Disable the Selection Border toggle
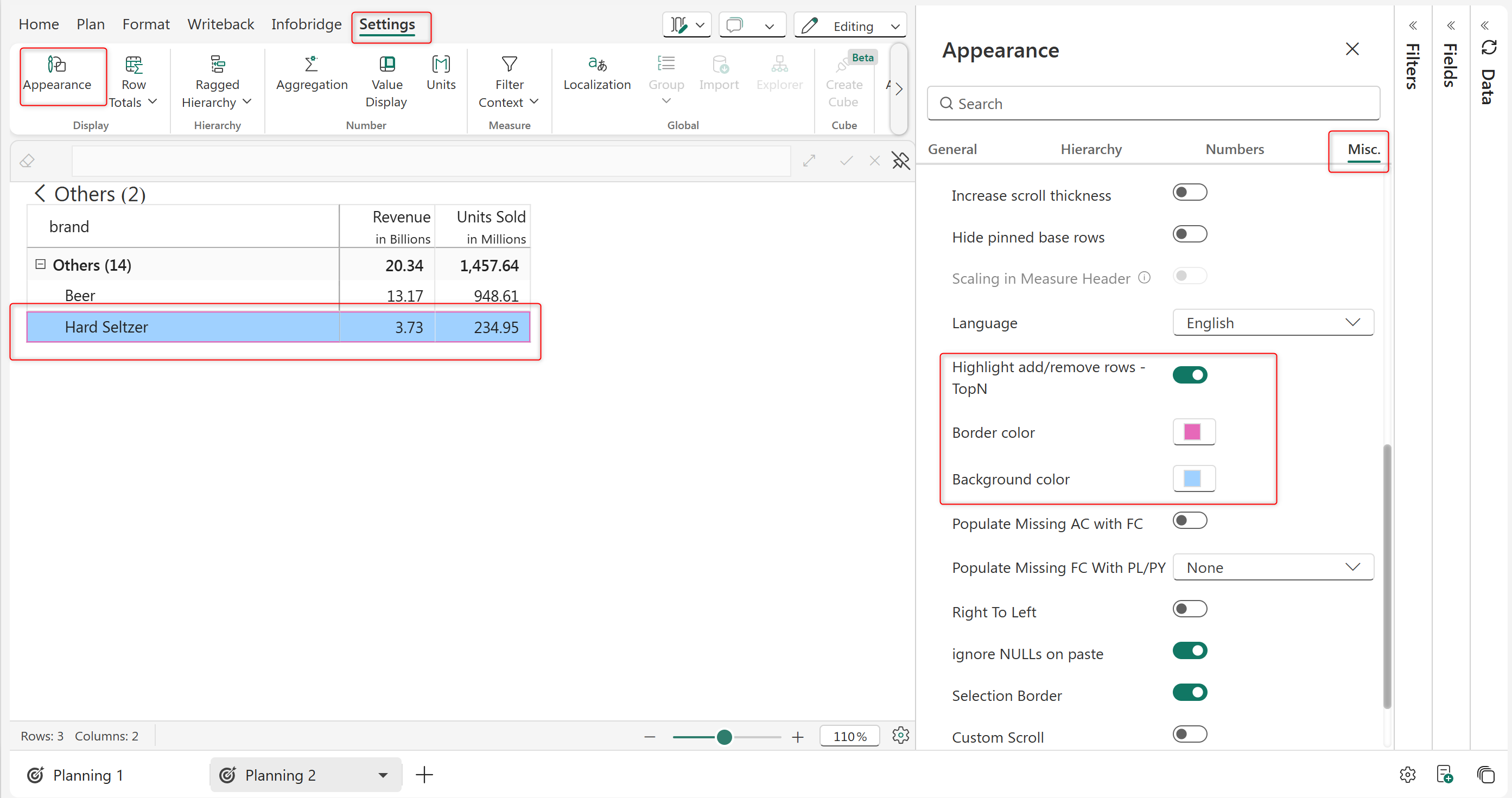Viewport: 1512px width, 798px height. (x=1189, y=693)
